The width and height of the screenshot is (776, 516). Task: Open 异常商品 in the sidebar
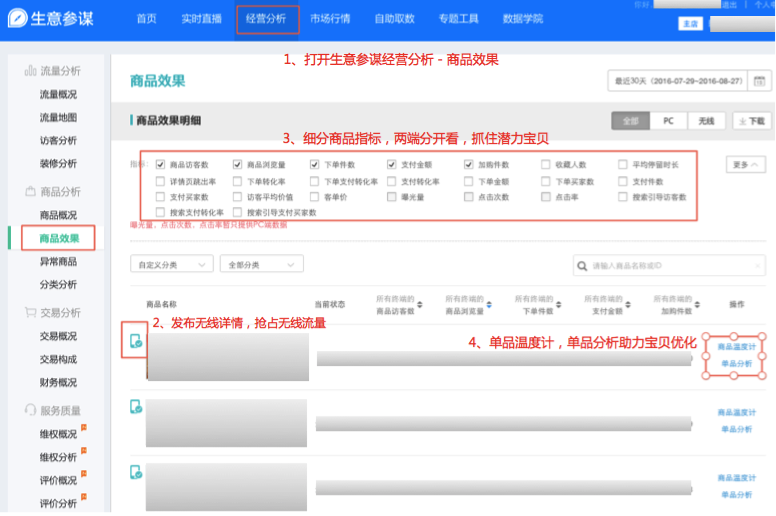tap(58, 262)
